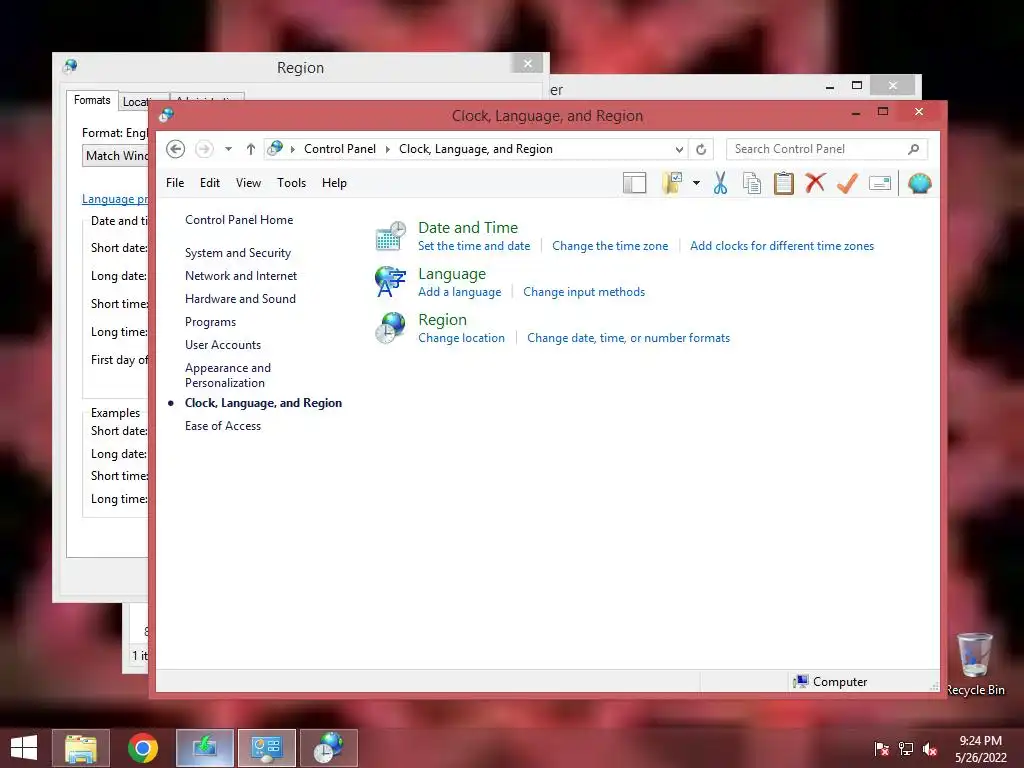Viewport: 1024px width, 768px height.
Task: Open Recycle Bin on desktop
Action: point(976,664)
